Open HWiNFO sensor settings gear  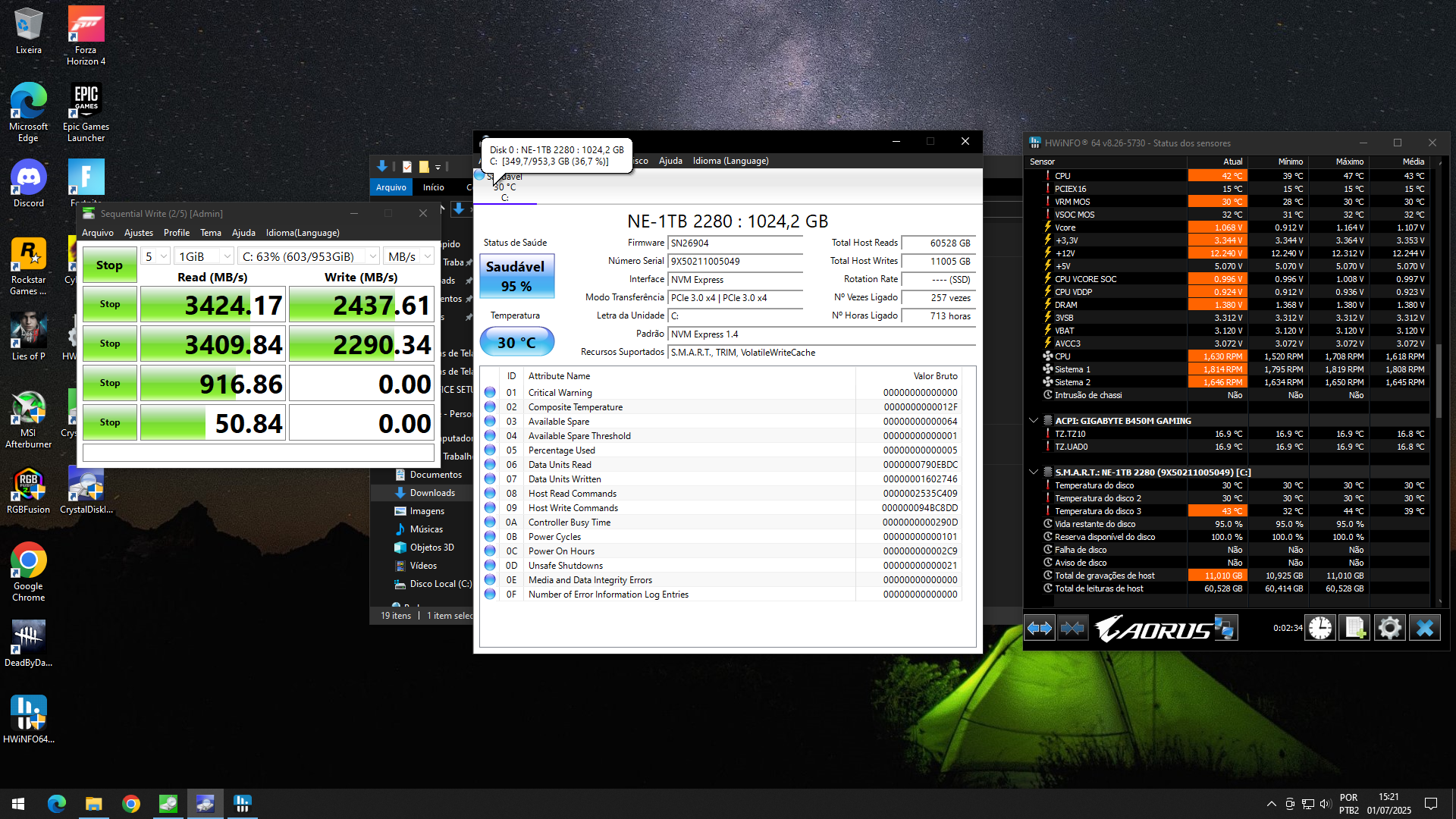(x=1389, y=628)
